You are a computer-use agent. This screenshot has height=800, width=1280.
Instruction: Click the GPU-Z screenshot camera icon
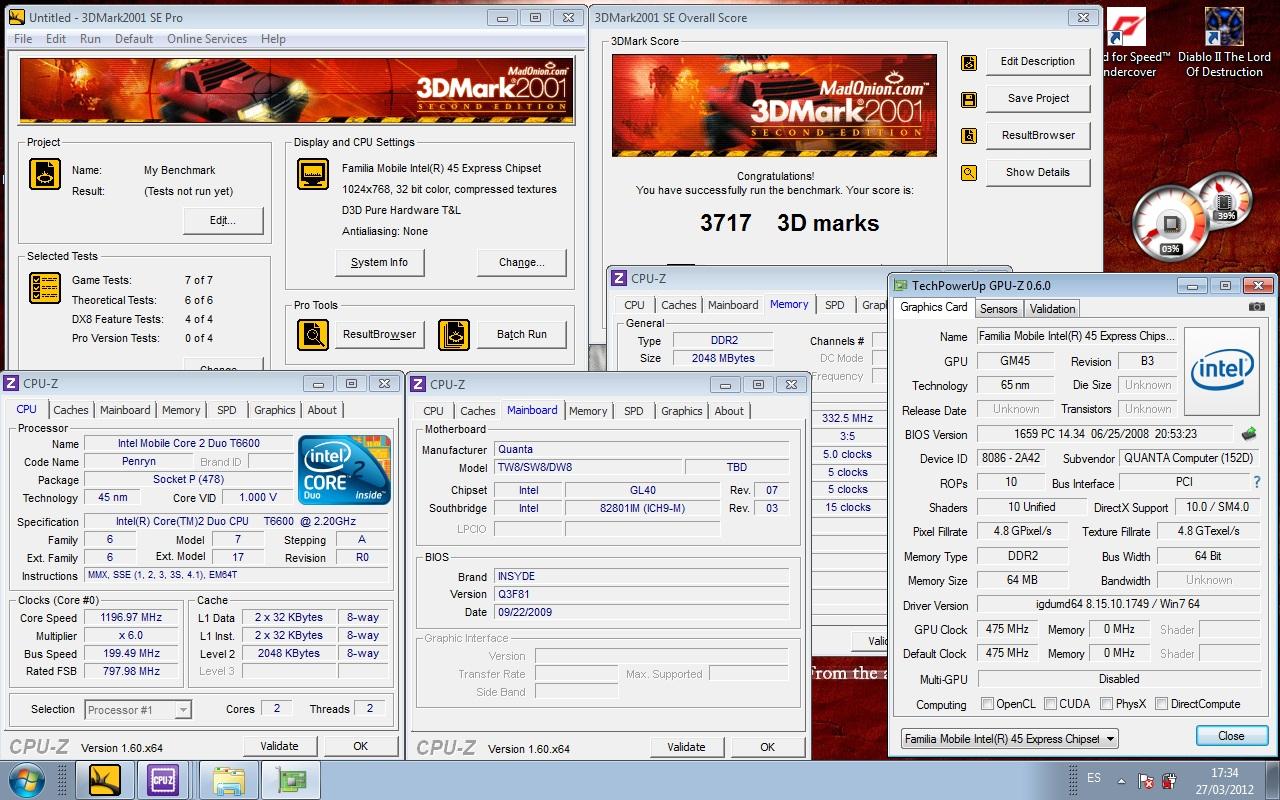click(1256, 307)
